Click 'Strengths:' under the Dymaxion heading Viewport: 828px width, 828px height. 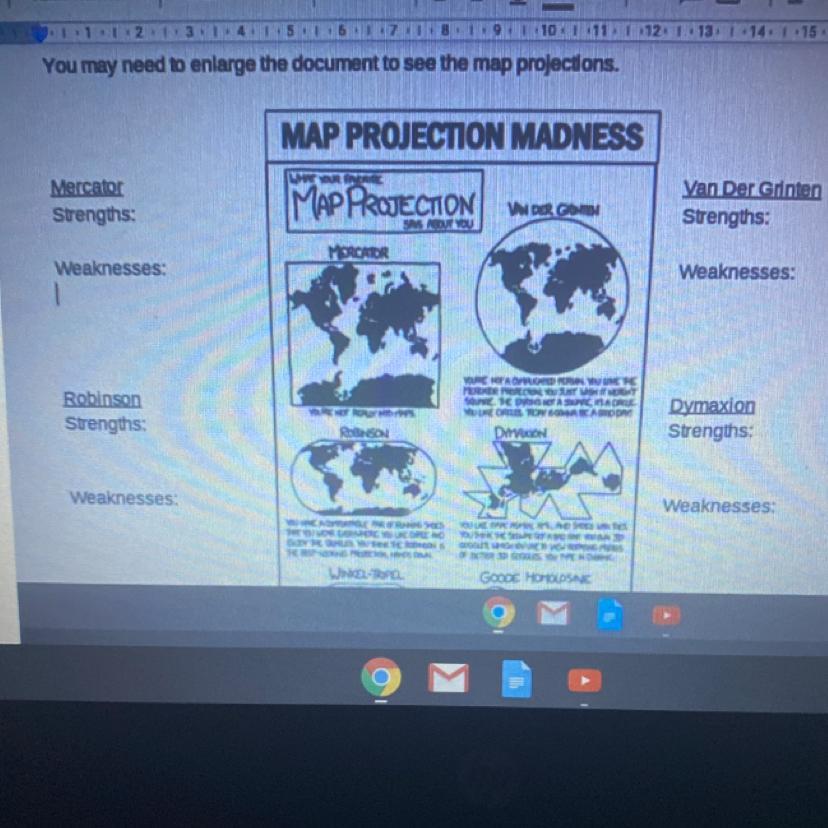tap(710, 431)
